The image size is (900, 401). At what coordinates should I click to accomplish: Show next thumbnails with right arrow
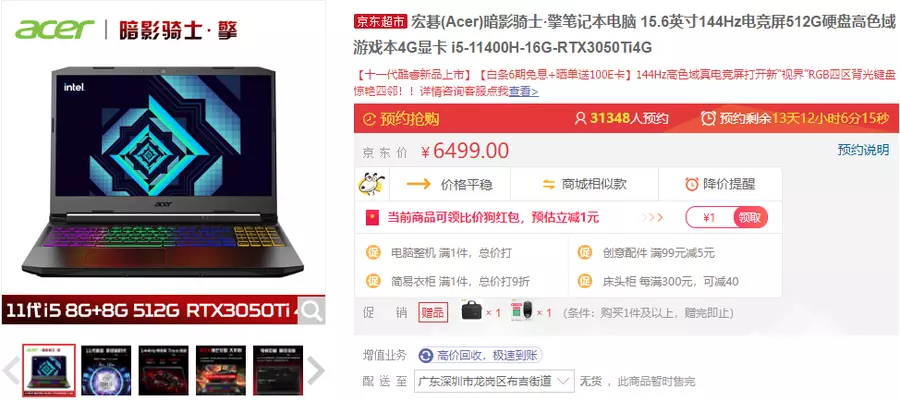point(316,370)
